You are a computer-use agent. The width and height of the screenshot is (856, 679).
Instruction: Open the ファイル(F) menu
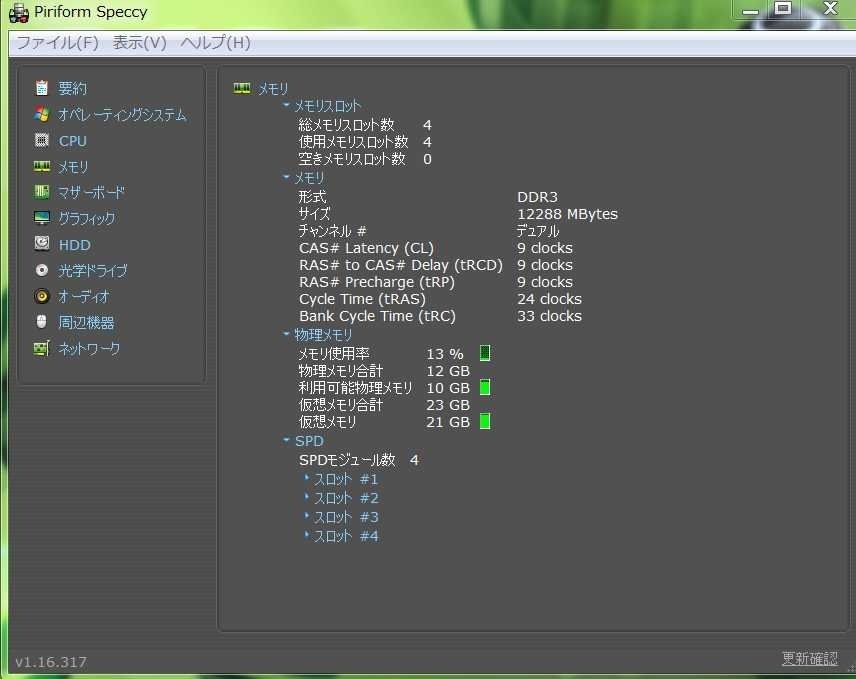tap(57, 43)
